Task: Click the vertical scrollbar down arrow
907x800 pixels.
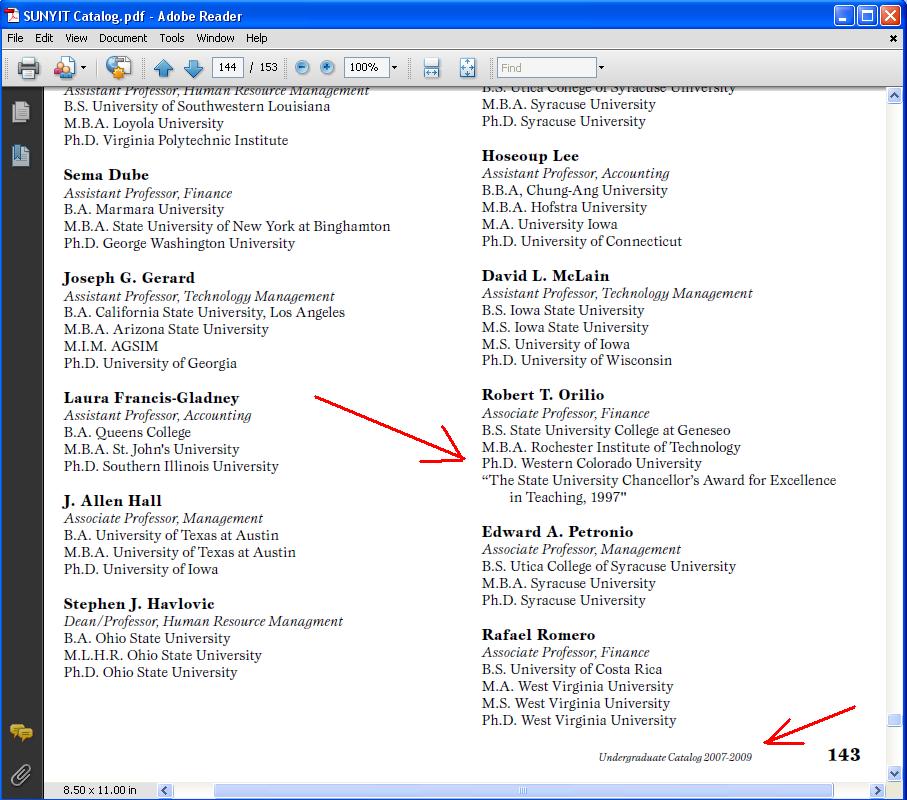Action: pyautogui.click(x=894, y=773)
